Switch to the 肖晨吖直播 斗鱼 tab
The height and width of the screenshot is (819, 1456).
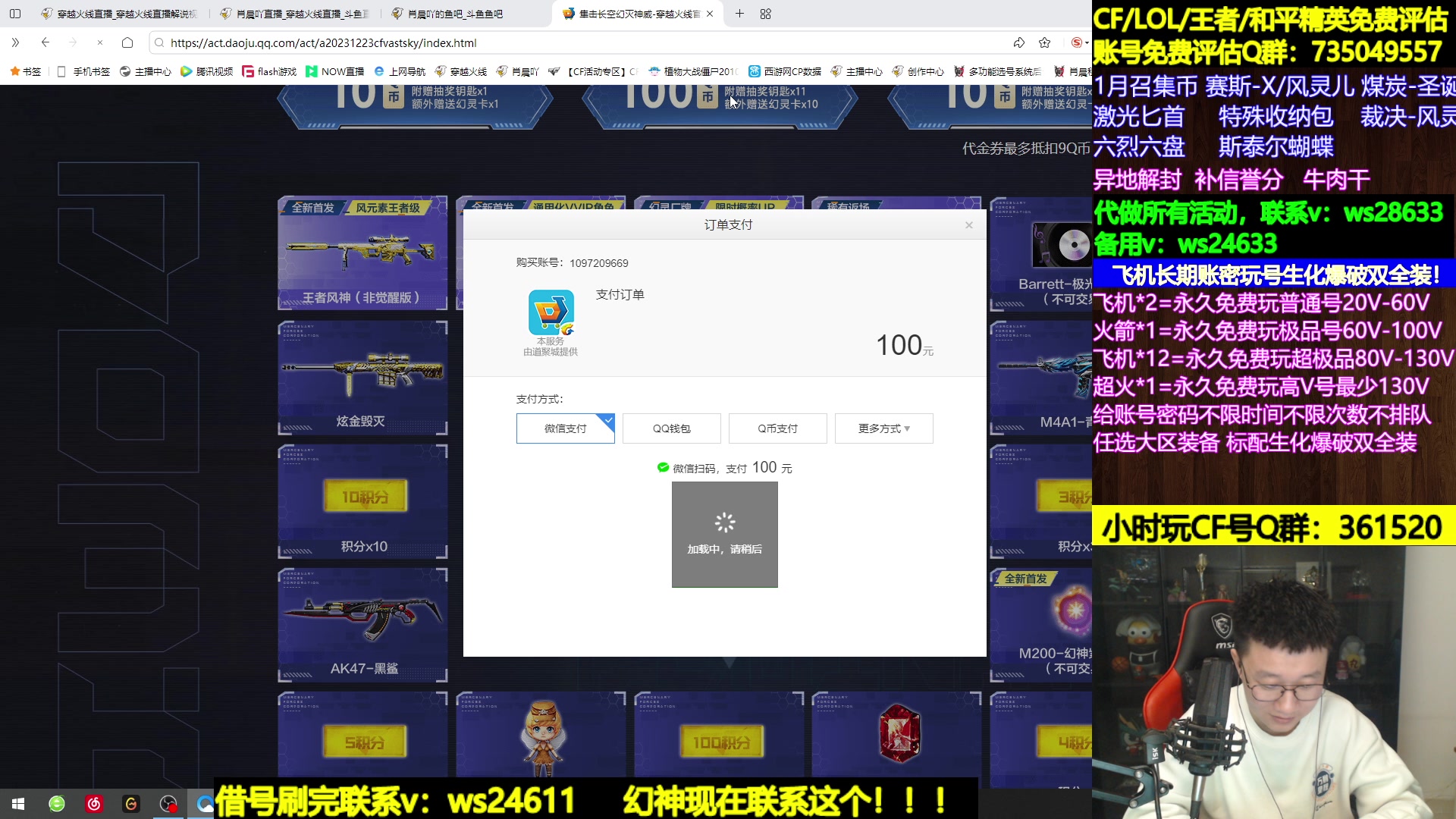tap(294, 14)
